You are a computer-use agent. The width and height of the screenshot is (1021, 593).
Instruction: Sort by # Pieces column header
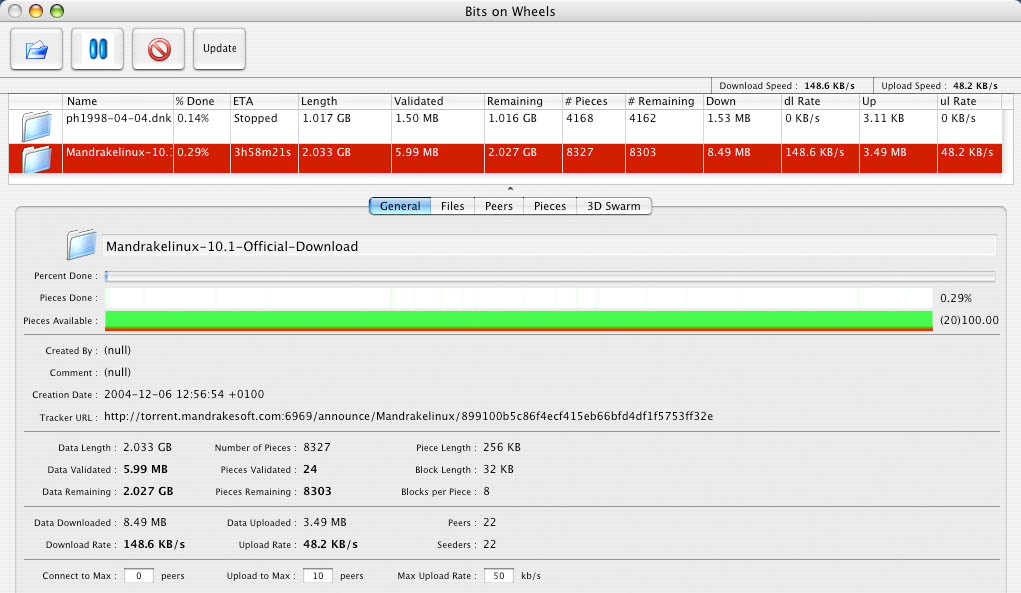[593, 102]
